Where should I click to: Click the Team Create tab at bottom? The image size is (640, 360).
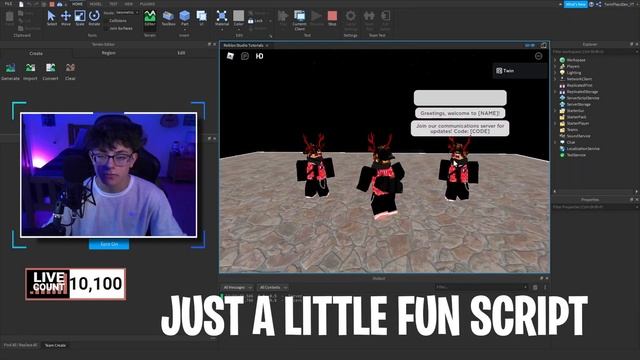click(x=55, y=345)
